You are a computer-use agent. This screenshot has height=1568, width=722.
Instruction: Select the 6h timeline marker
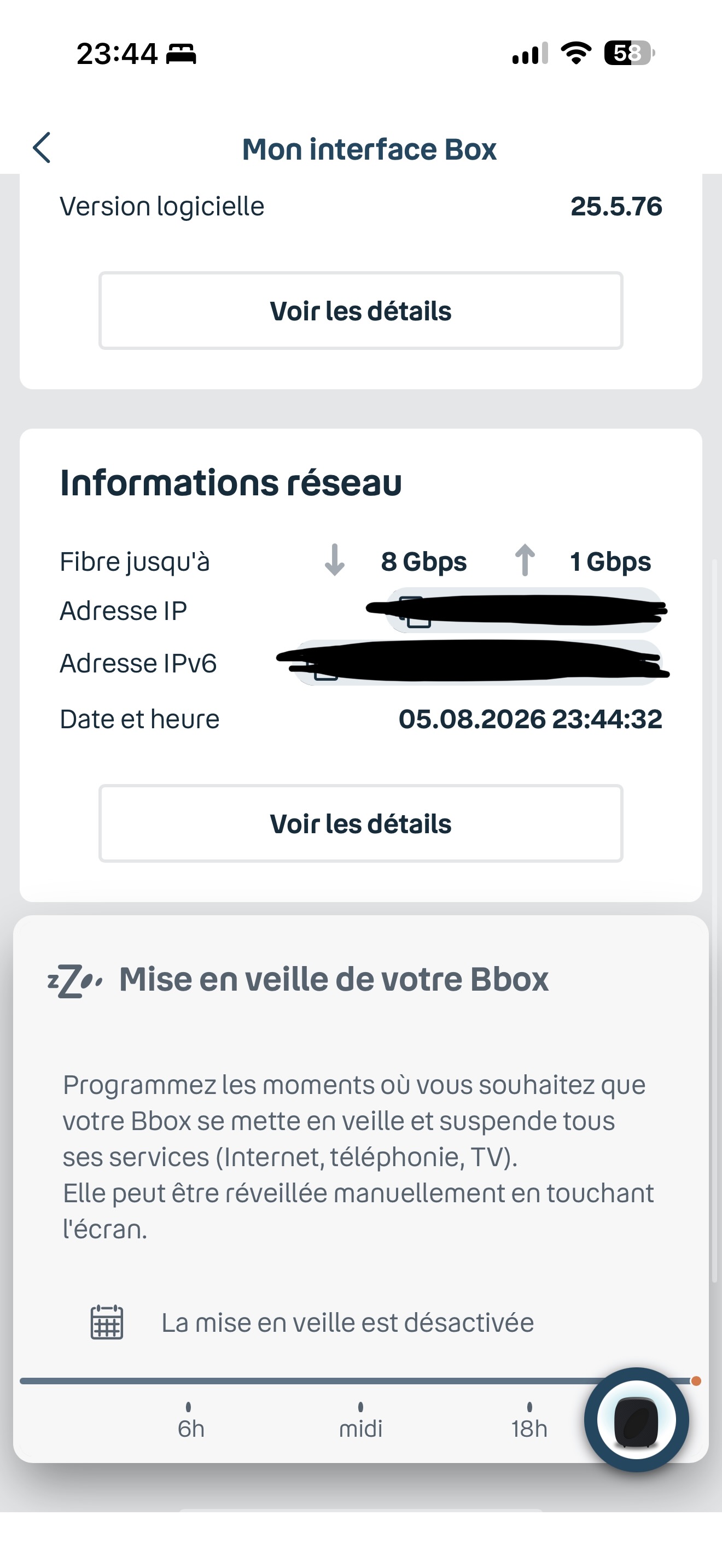tap(190, 1422)
